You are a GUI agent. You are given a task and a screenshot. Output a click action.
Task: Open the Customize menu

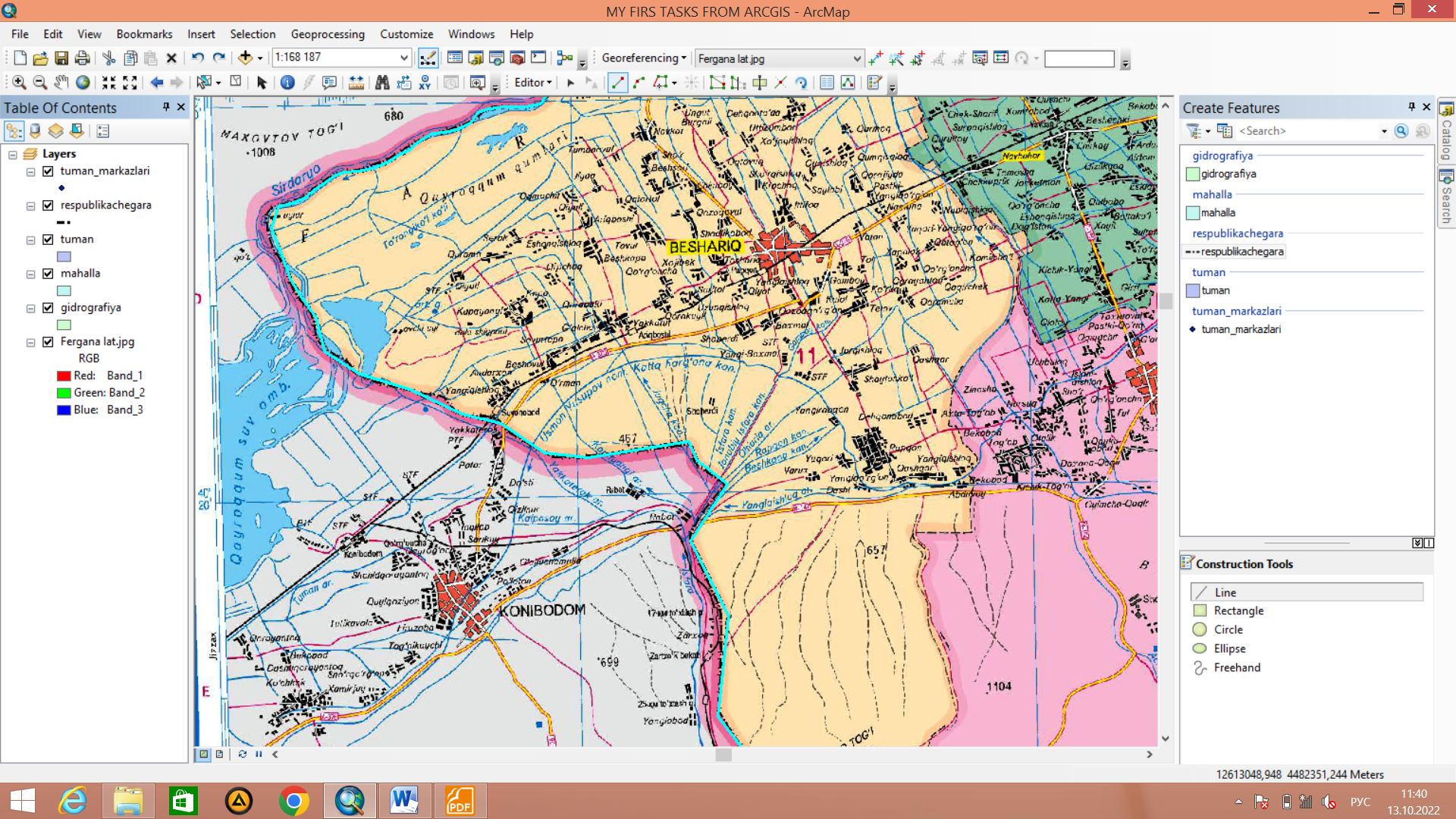[x=406, y=34]
